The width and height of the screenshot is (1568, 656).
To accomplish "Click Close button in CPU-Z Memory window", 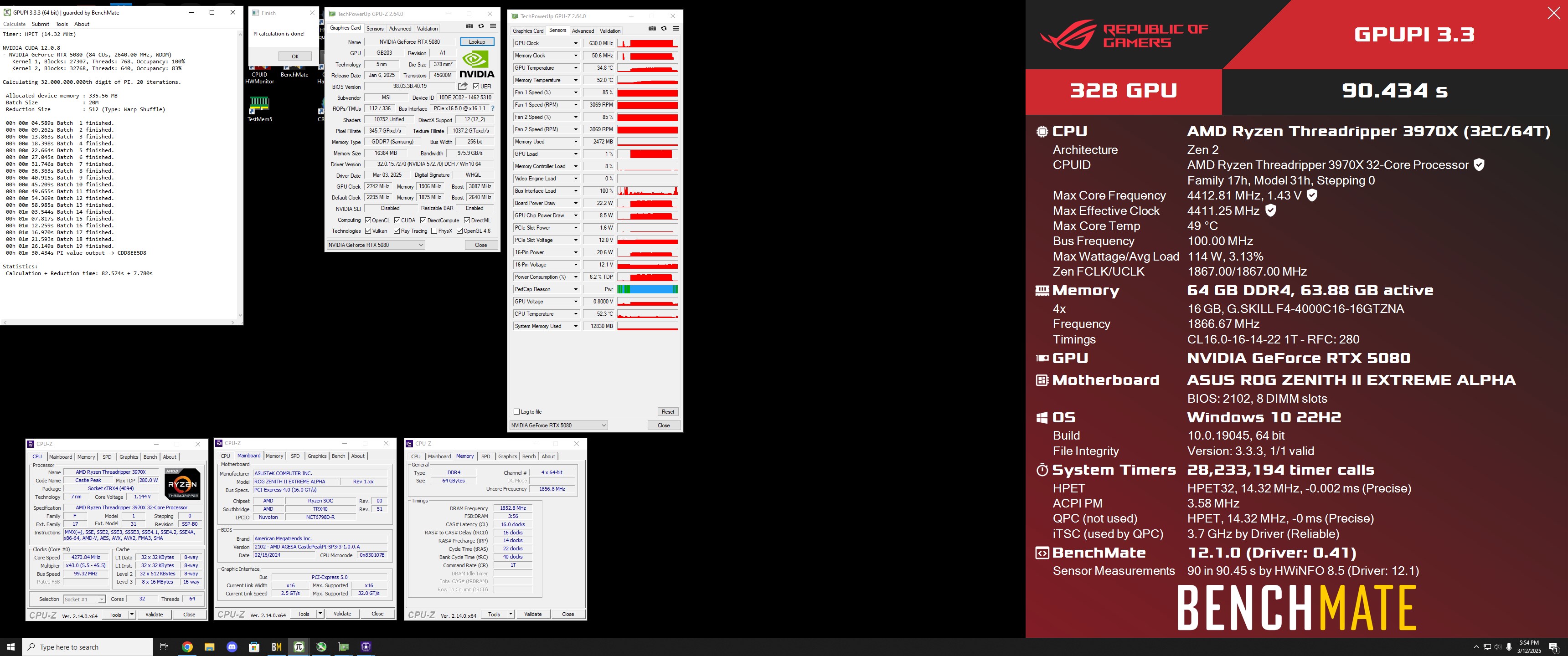I will coord(567,614).
